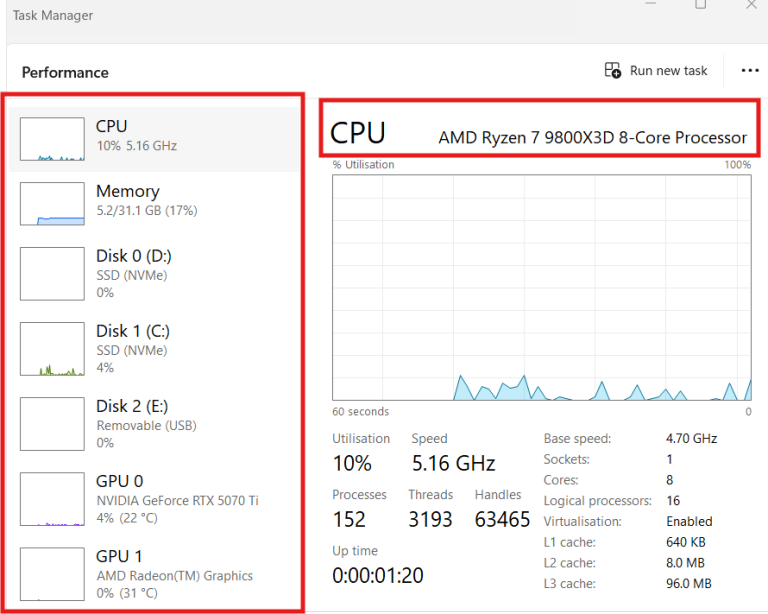The height and width of the screenshot is (614, 768).
Task: Click the CPU utilisation graph area
Action: pyautogui.click(x=541, y=288)
